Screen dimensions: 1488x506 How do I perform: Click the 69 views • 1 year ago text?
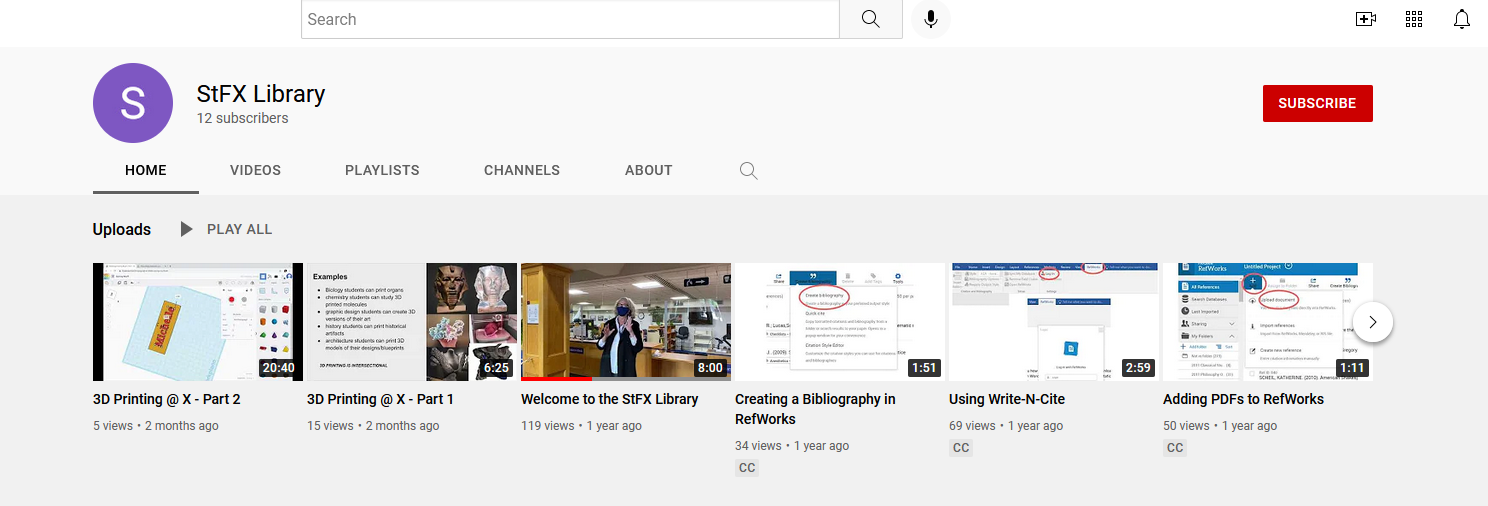click(x=1006, y=426)
